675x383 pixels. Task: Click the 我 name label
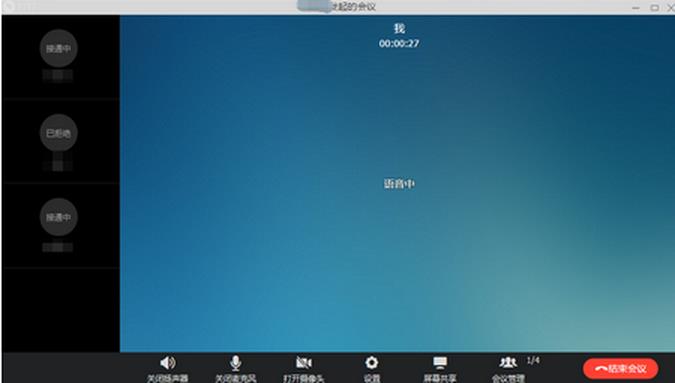(x=399, y=28)
